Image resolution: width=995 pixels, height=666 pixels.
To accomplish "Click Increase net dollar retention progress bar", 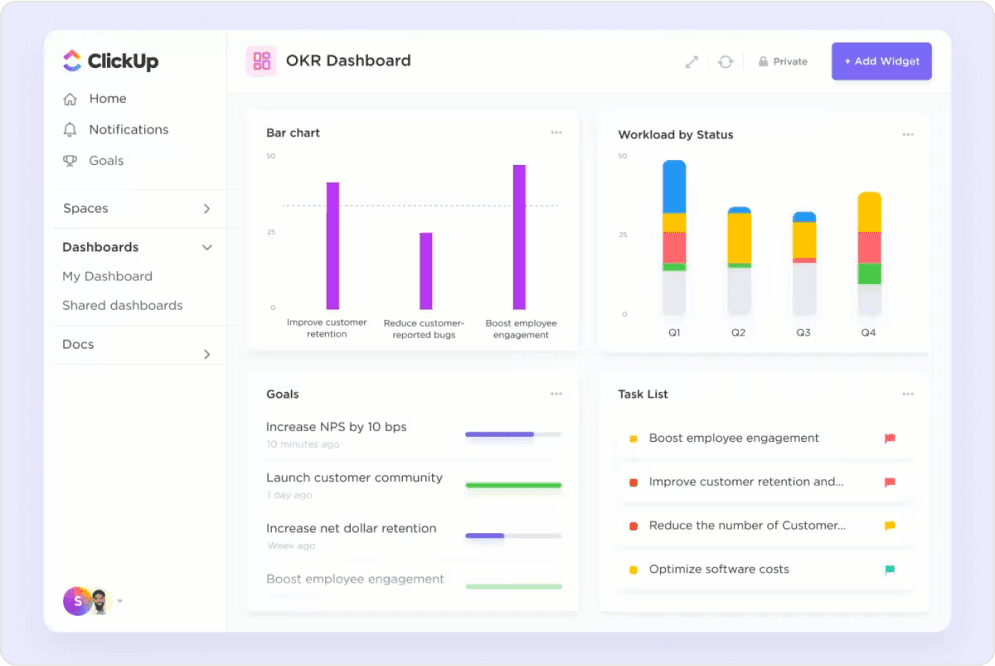I will [x=513, y=536].
